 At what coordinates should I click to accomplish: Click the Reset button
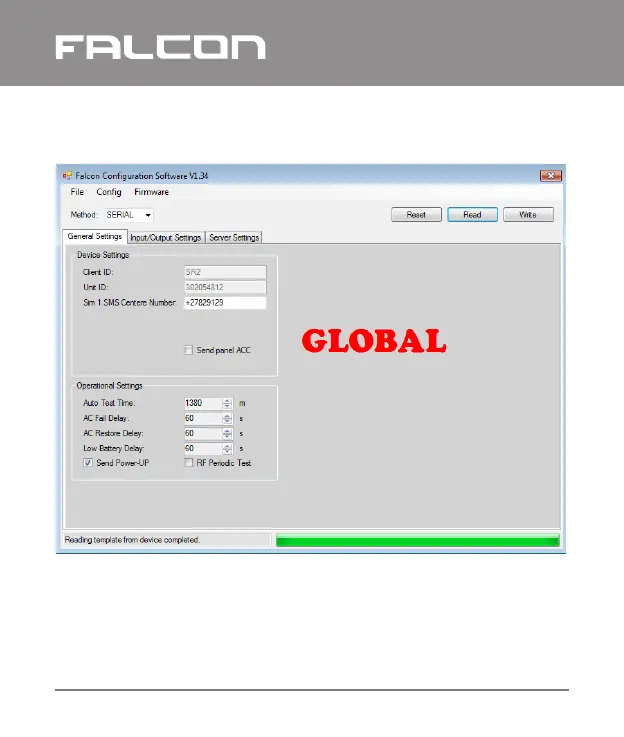(416, 215)
